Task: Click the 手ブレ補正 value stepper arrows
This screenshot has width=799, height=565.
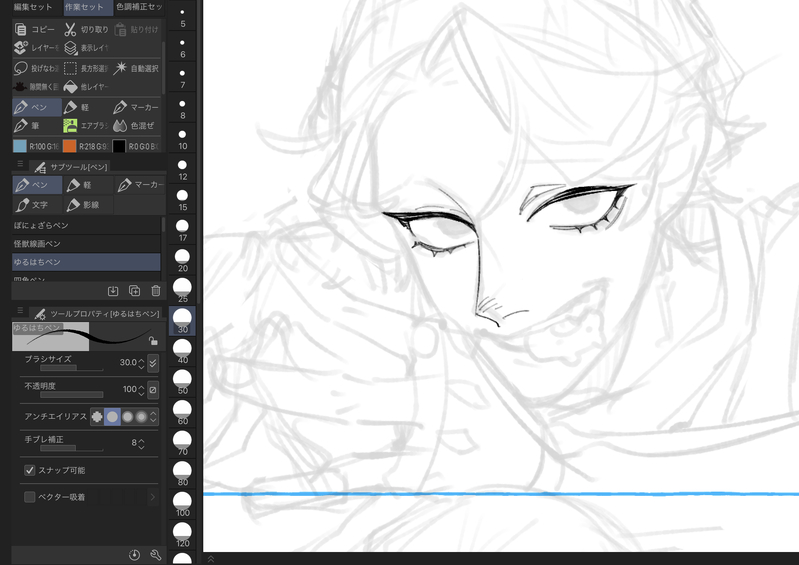Action: (141, 443)
